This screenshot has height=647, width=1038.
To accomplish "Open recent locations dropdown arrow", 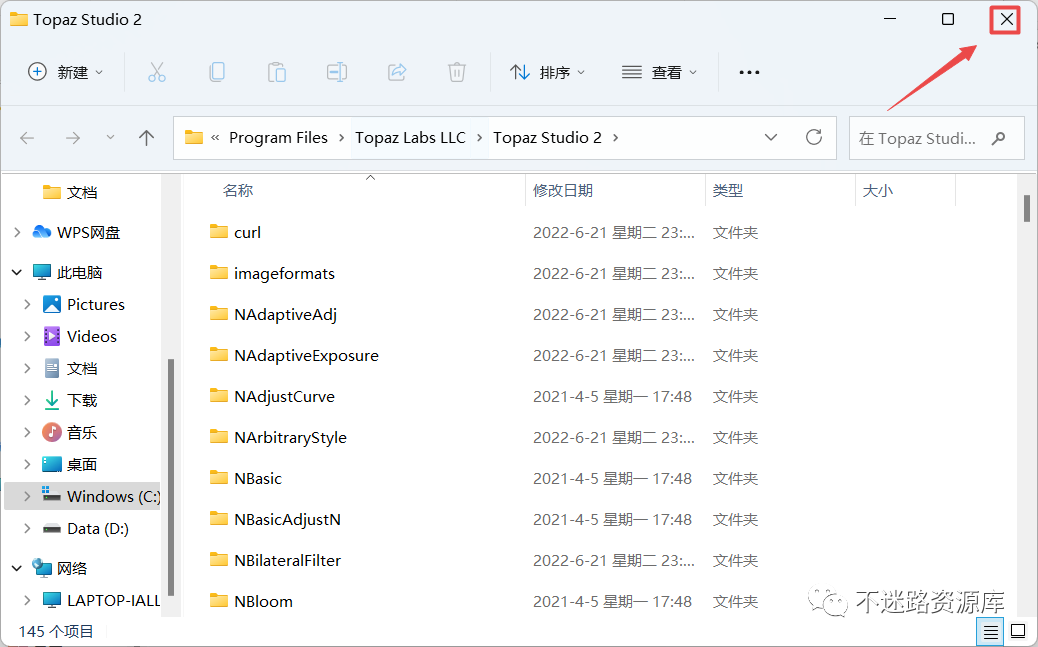I will [110, 138].
